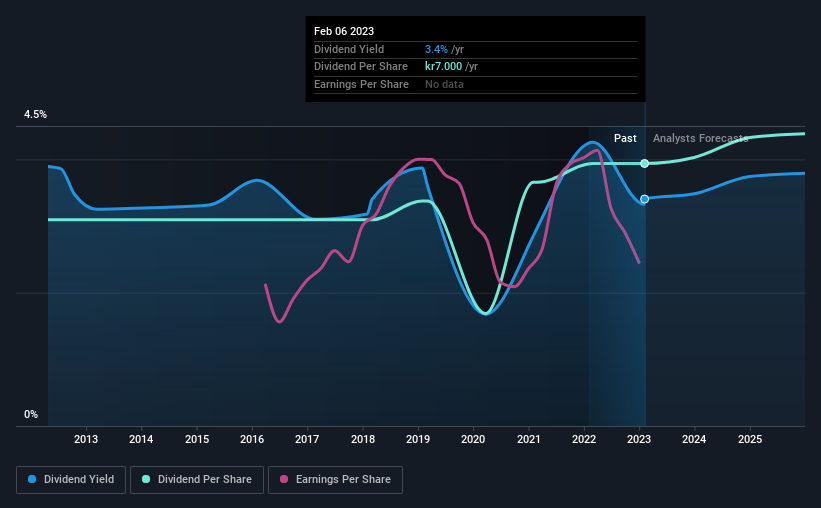Toggle the Dividend Yield legend series

click(71, 480)
